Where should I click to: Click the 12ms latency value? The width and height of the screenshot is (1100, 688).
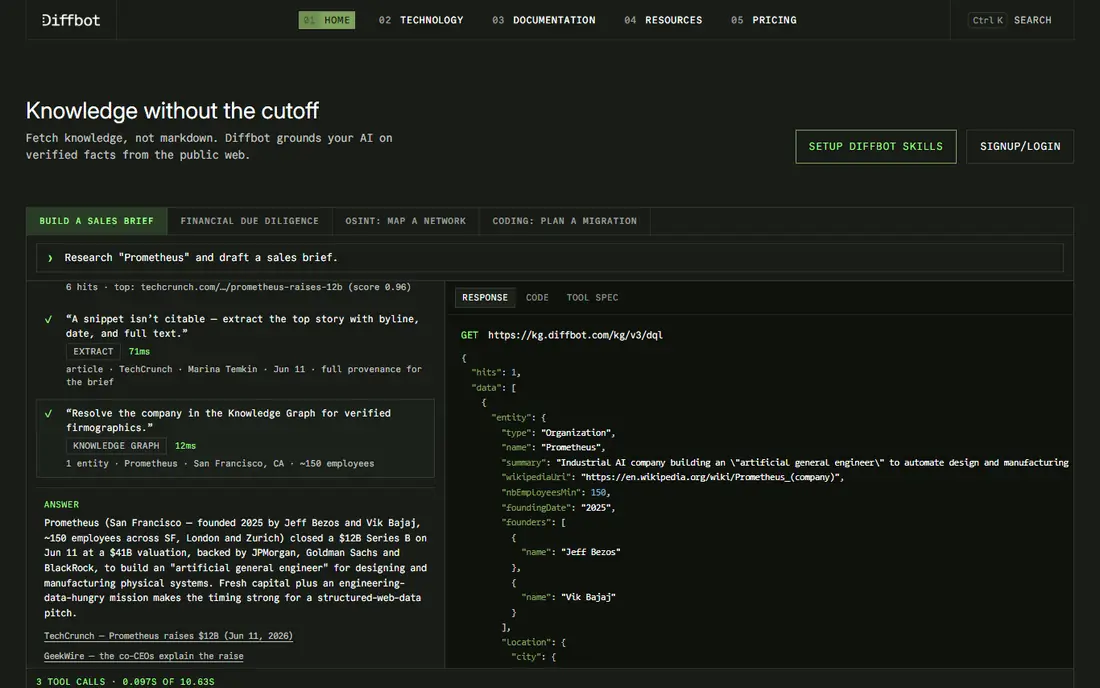coord(185,446)
